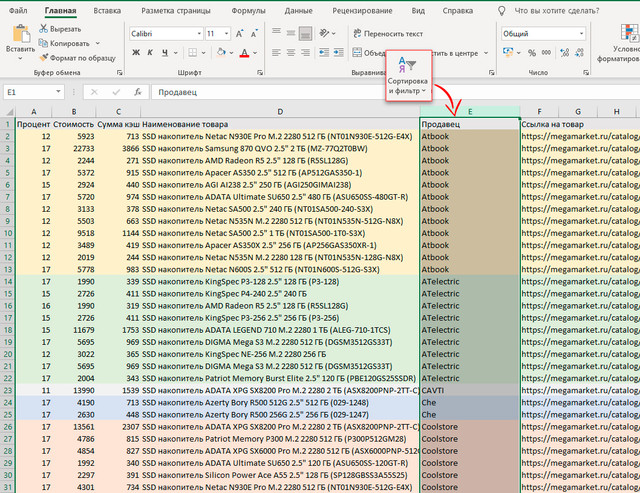Image resolution: width=640 pixels, height=493 pixels.
Task: Open the fill color dropdown arrow
Action: (x=231, y=53)
